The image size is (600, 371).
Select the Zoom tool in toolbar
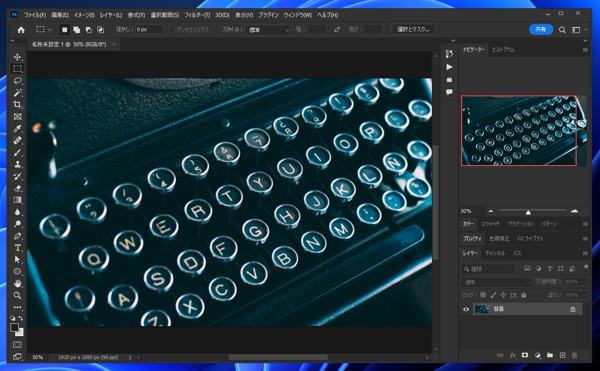[18, 295]
